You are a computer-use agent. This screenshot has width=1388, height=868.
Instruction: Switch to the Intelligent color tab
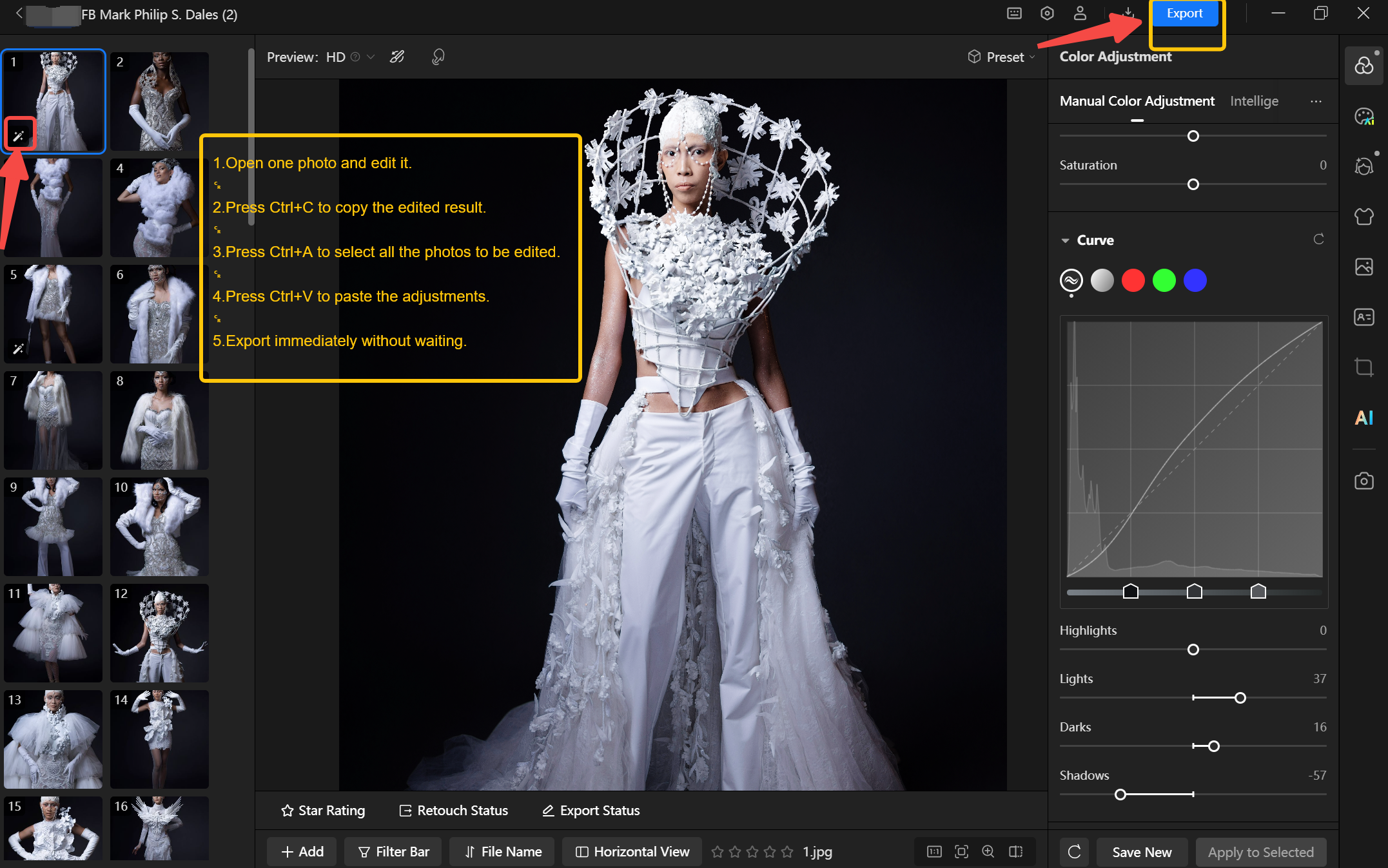(1253, 101)
